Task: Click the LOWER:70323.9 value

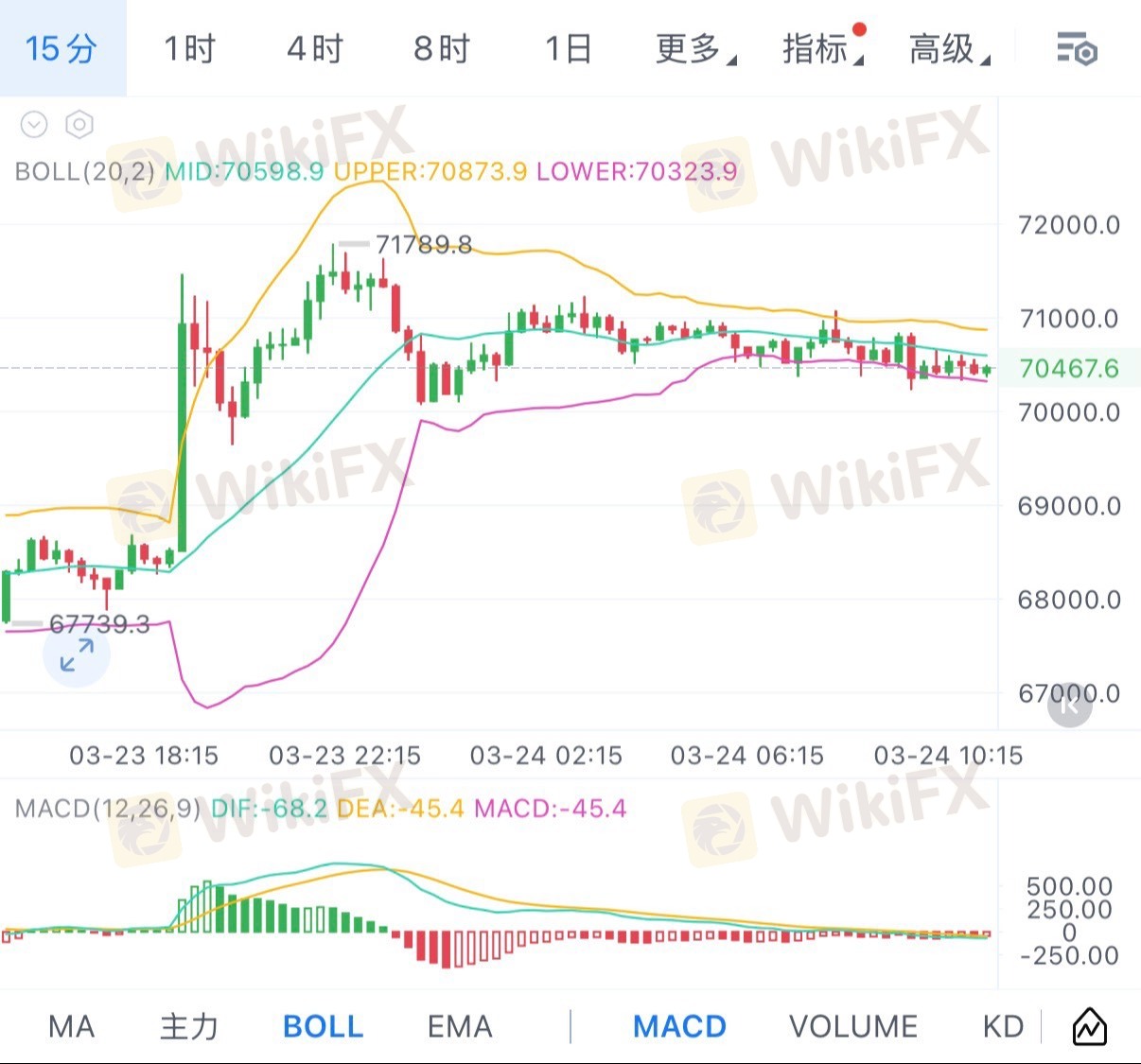Action: tap(637, 171)
